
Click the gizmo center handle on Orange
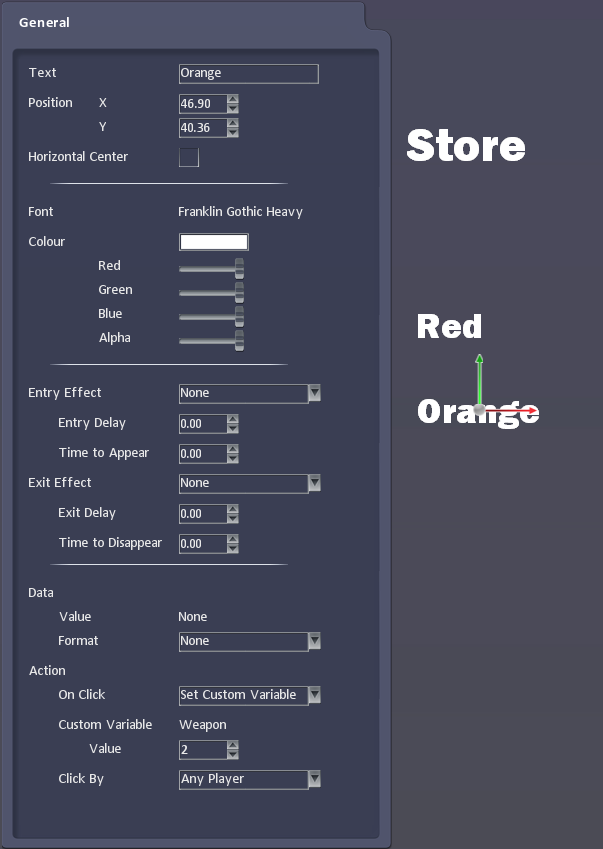coord(480,410)
